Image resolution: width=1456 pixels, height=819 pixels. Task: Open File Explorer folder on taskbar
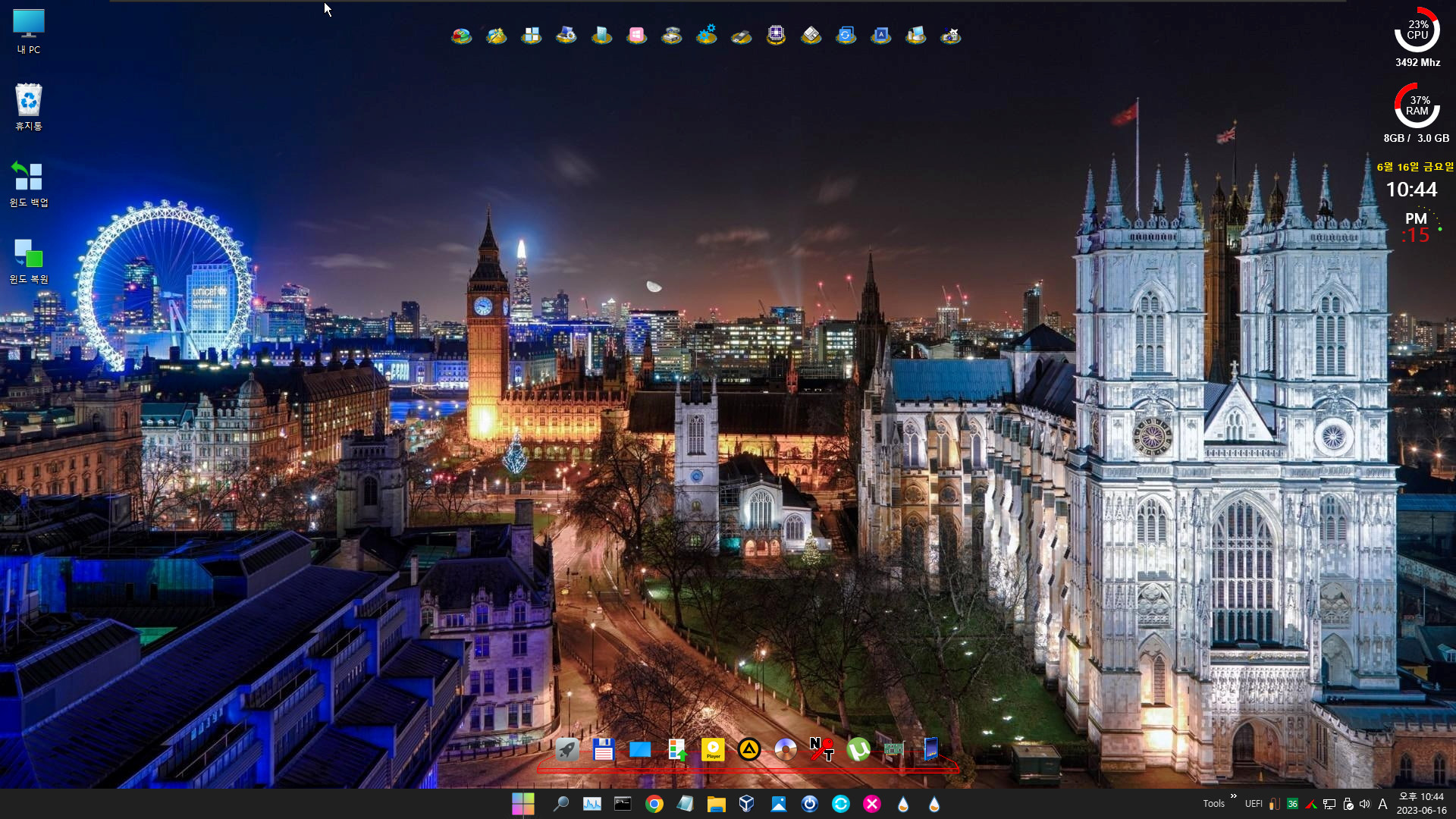point(716,804)
